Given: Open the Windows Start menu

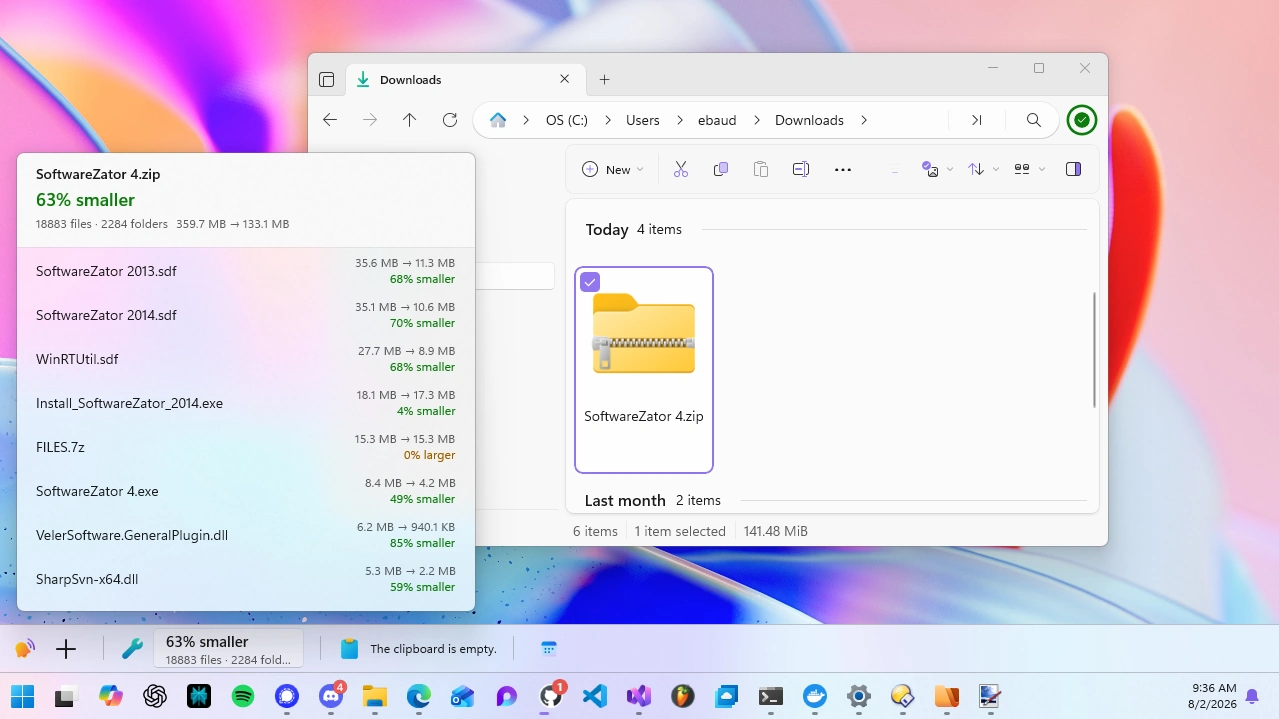Looking at the screenshot, I should (22, 696).
